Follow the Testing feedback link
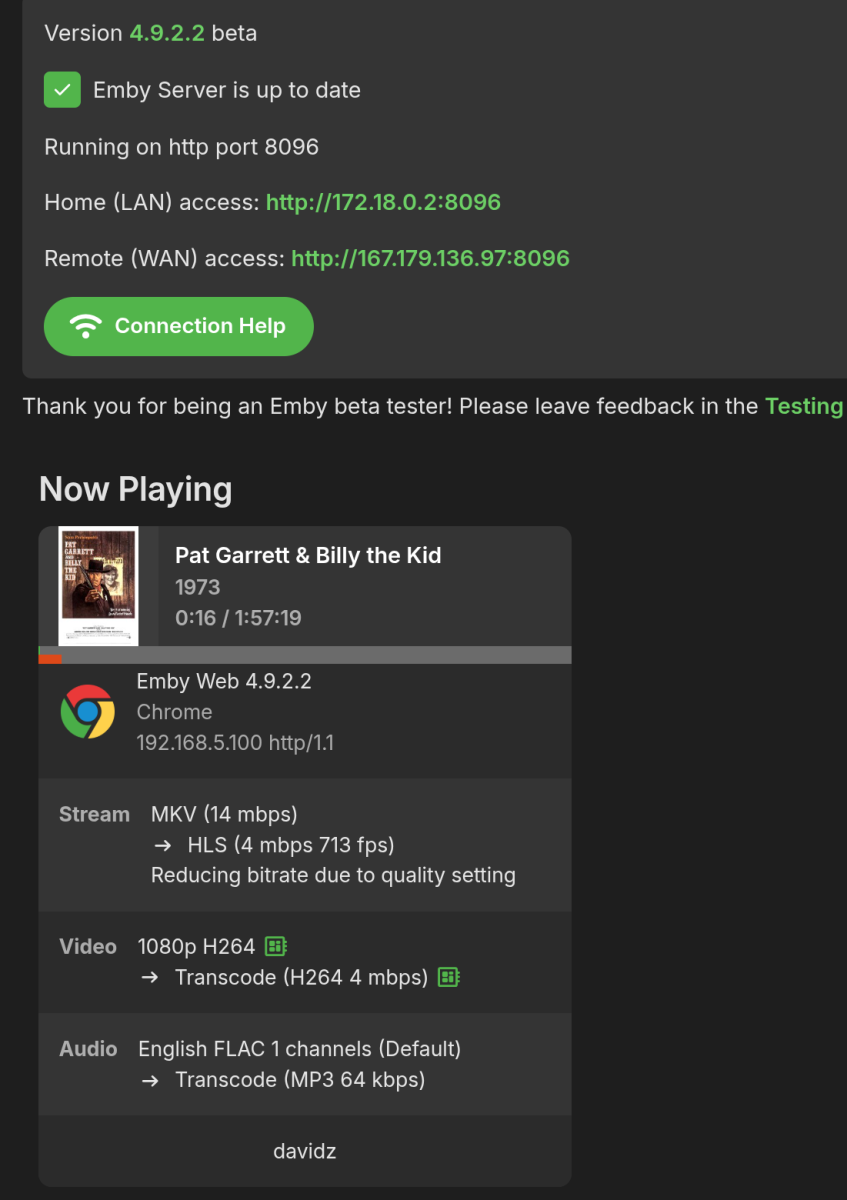Image resolution: width=847 pixels, height=1200 pixels. tap(804, 406)
